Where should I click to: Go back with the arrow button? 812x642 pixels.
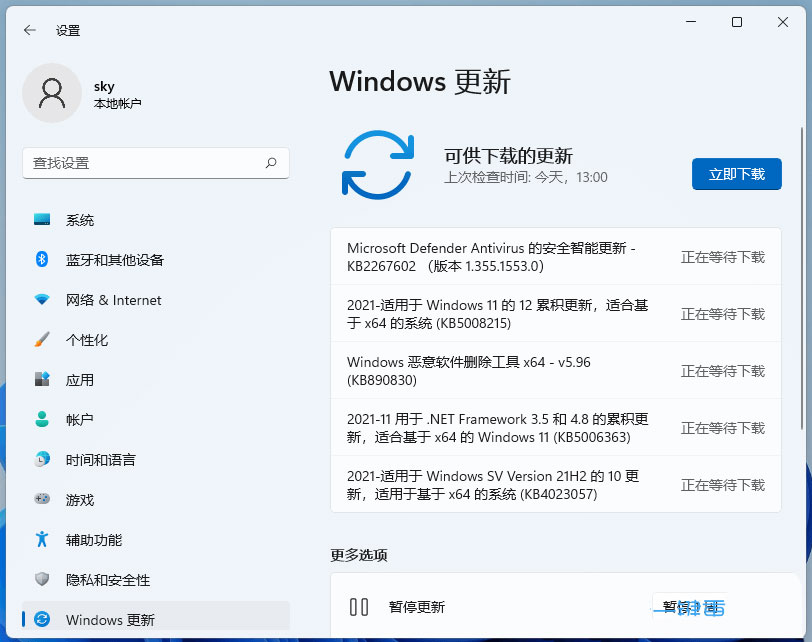tap(28, 30)
